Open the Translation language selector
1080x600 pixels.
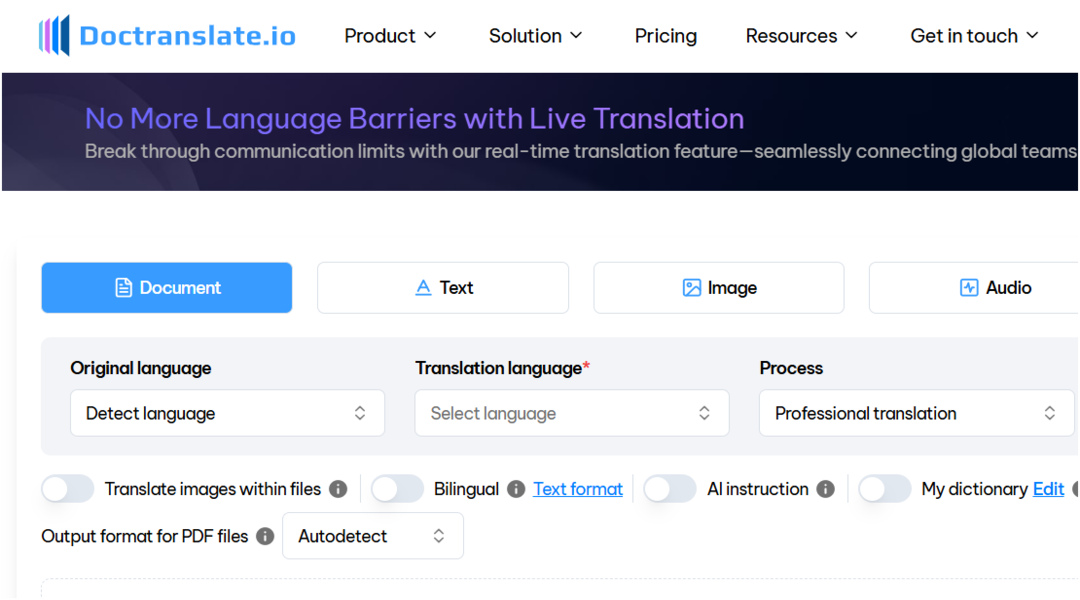(x=572, y=413)
